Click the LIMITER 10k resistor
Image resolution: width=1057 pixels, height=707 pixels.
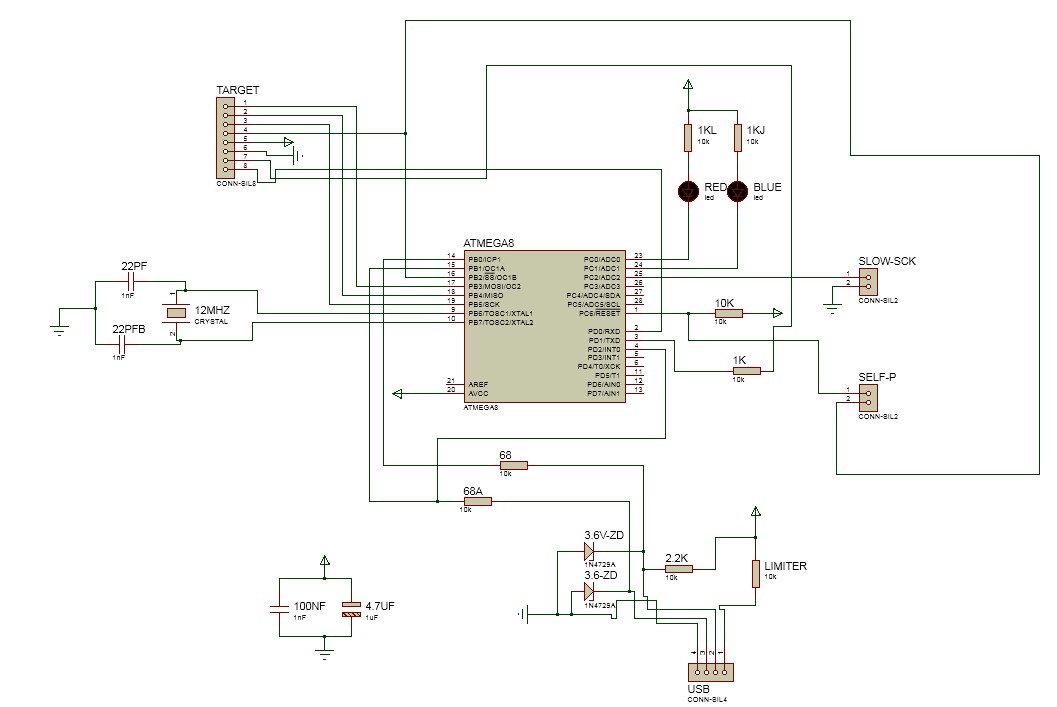point(757,575)
